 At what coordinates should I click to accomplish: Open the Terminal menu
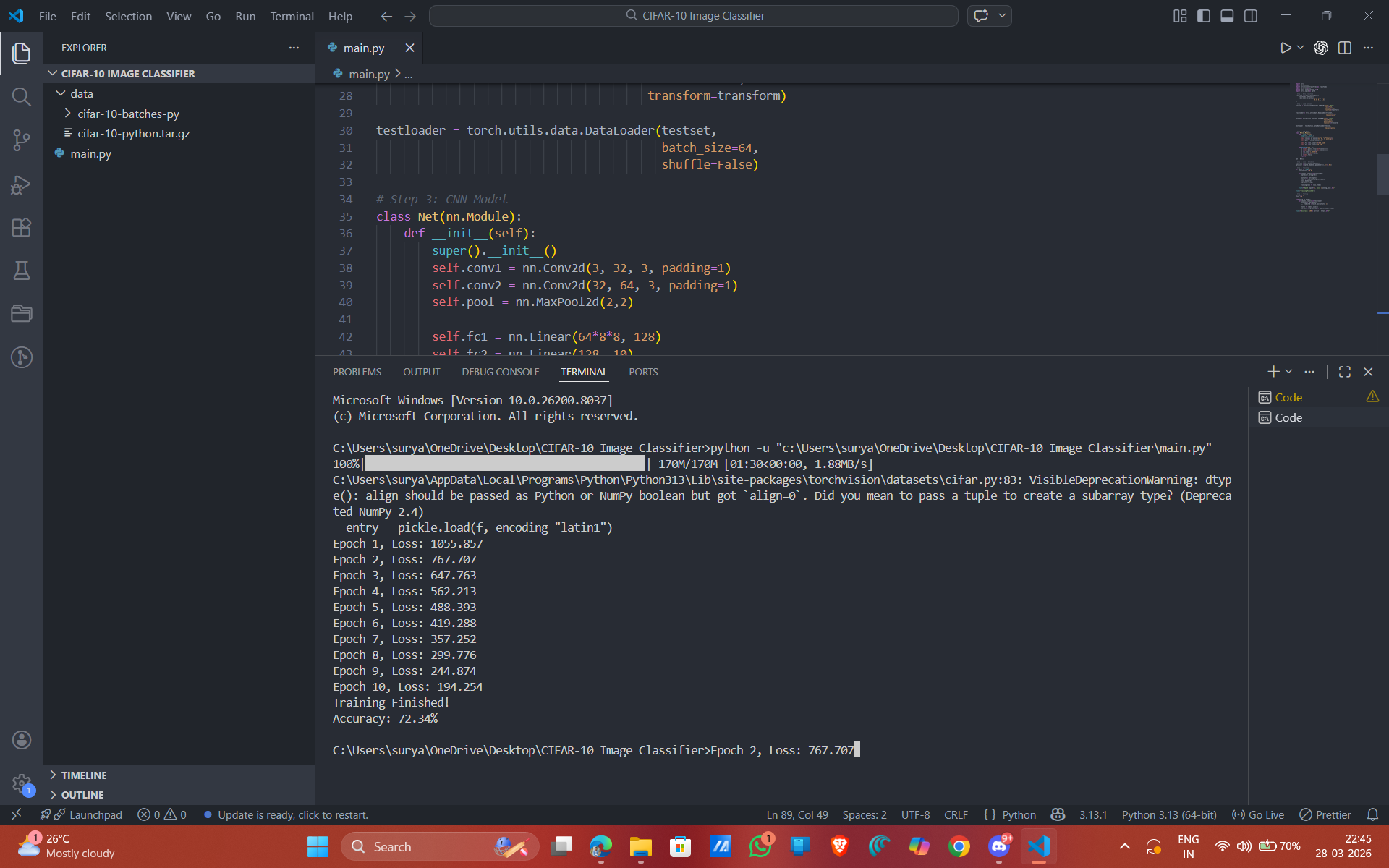pos(292,16)
